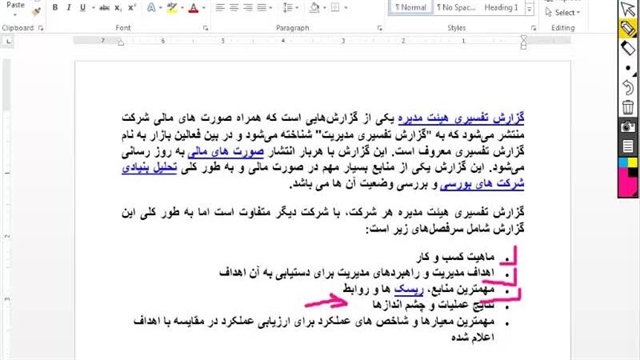Select the arrow cursor annotation tool

click(x=628, y=9)
